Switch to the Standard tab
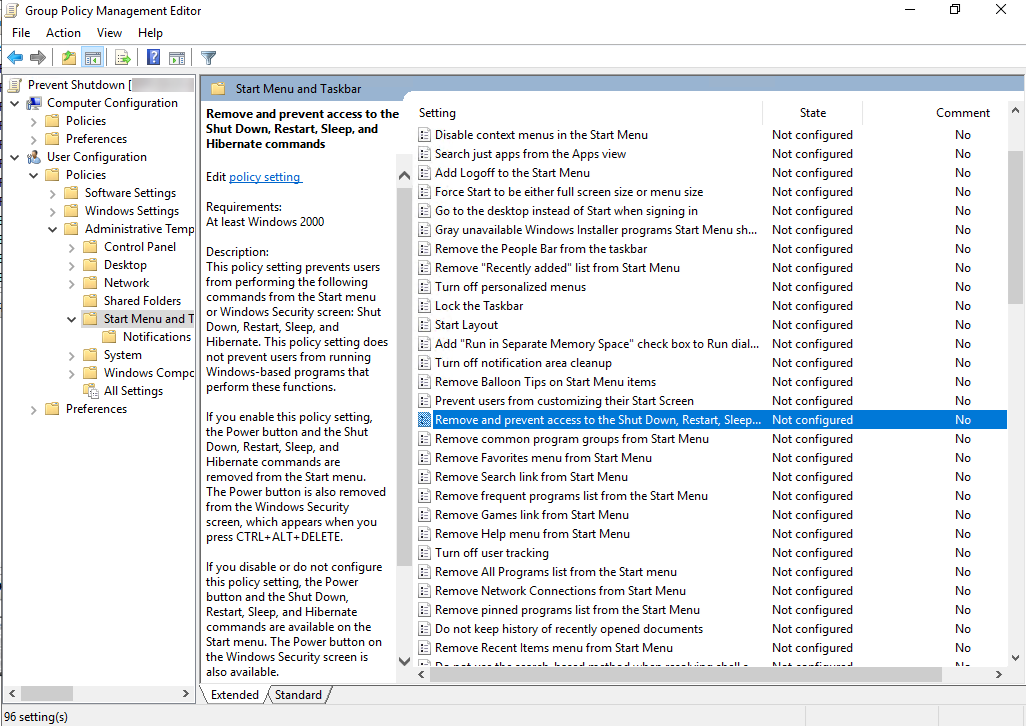The width and height of the screenshot is (1026, 726). (297, 694)
